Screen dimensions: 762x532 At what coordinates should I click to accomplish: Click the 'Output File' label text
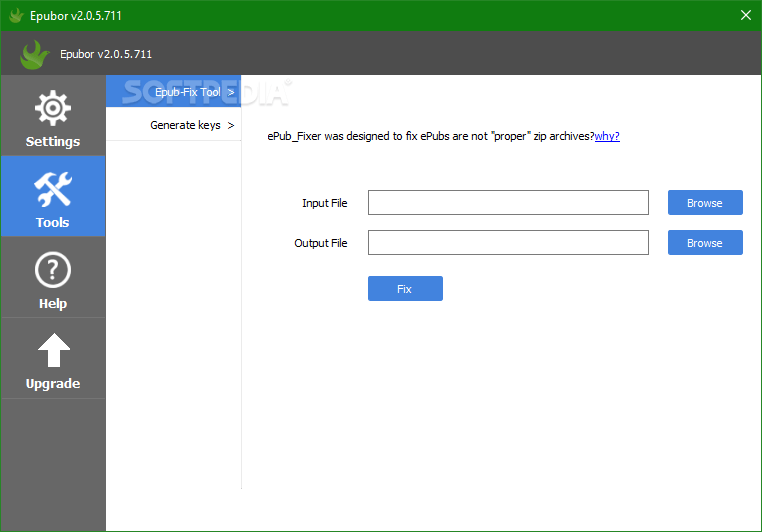321,243
